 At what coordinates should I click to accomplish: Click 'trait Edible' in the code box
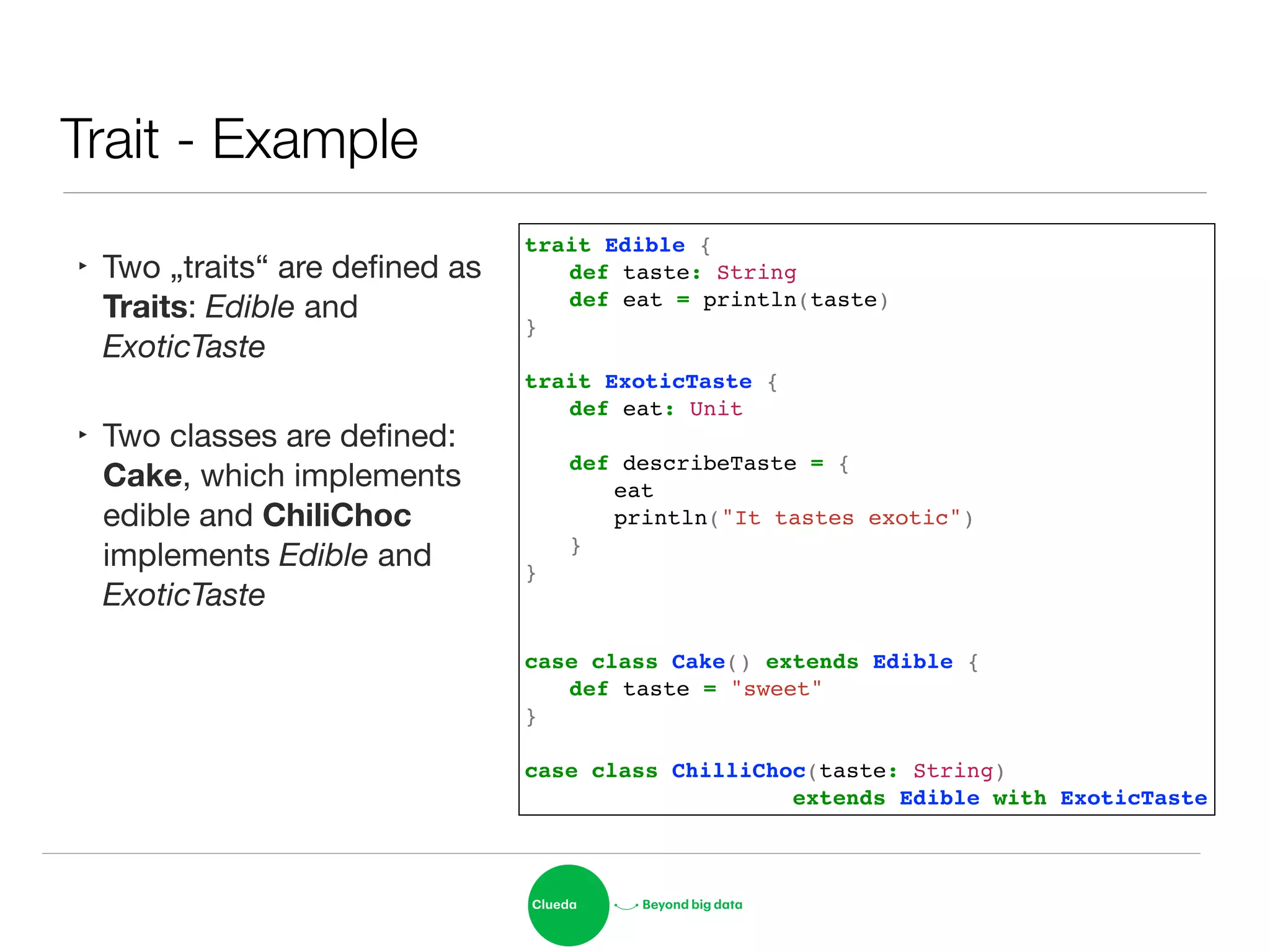click(x=605, y=245)
